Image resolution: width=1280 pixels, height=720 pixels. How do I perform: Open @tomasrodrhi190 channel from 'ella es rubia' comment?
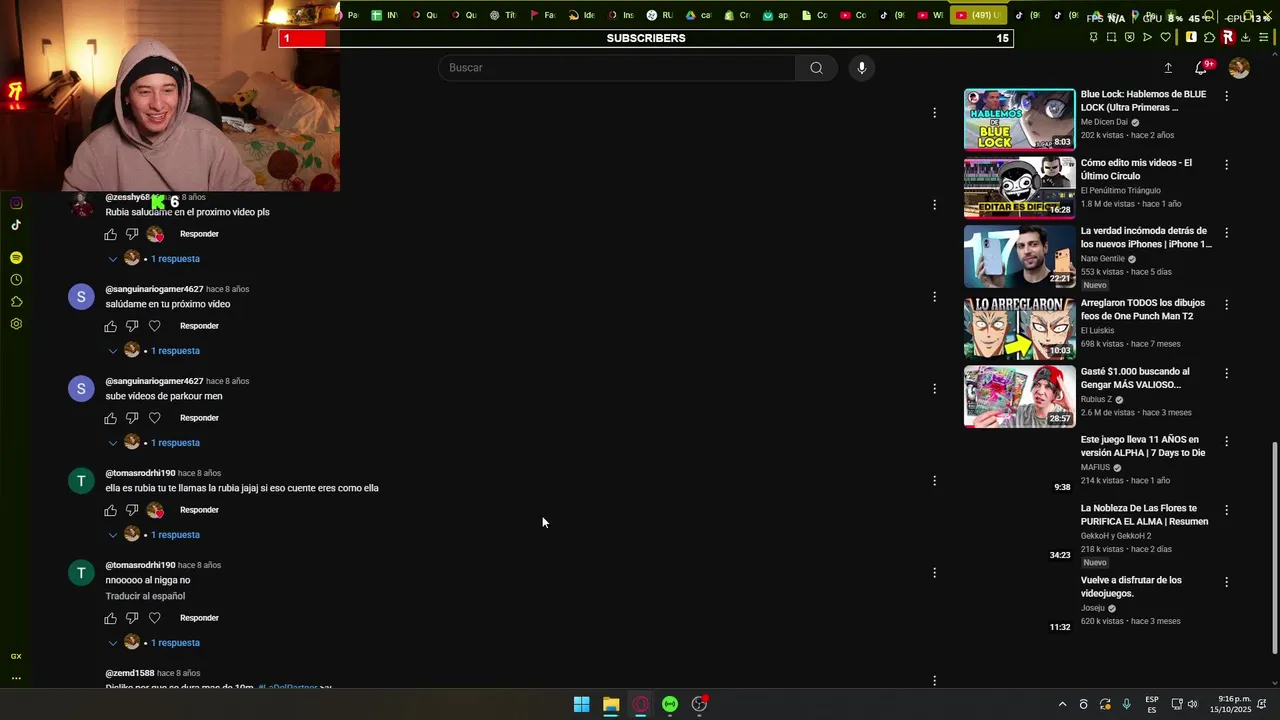140,473
